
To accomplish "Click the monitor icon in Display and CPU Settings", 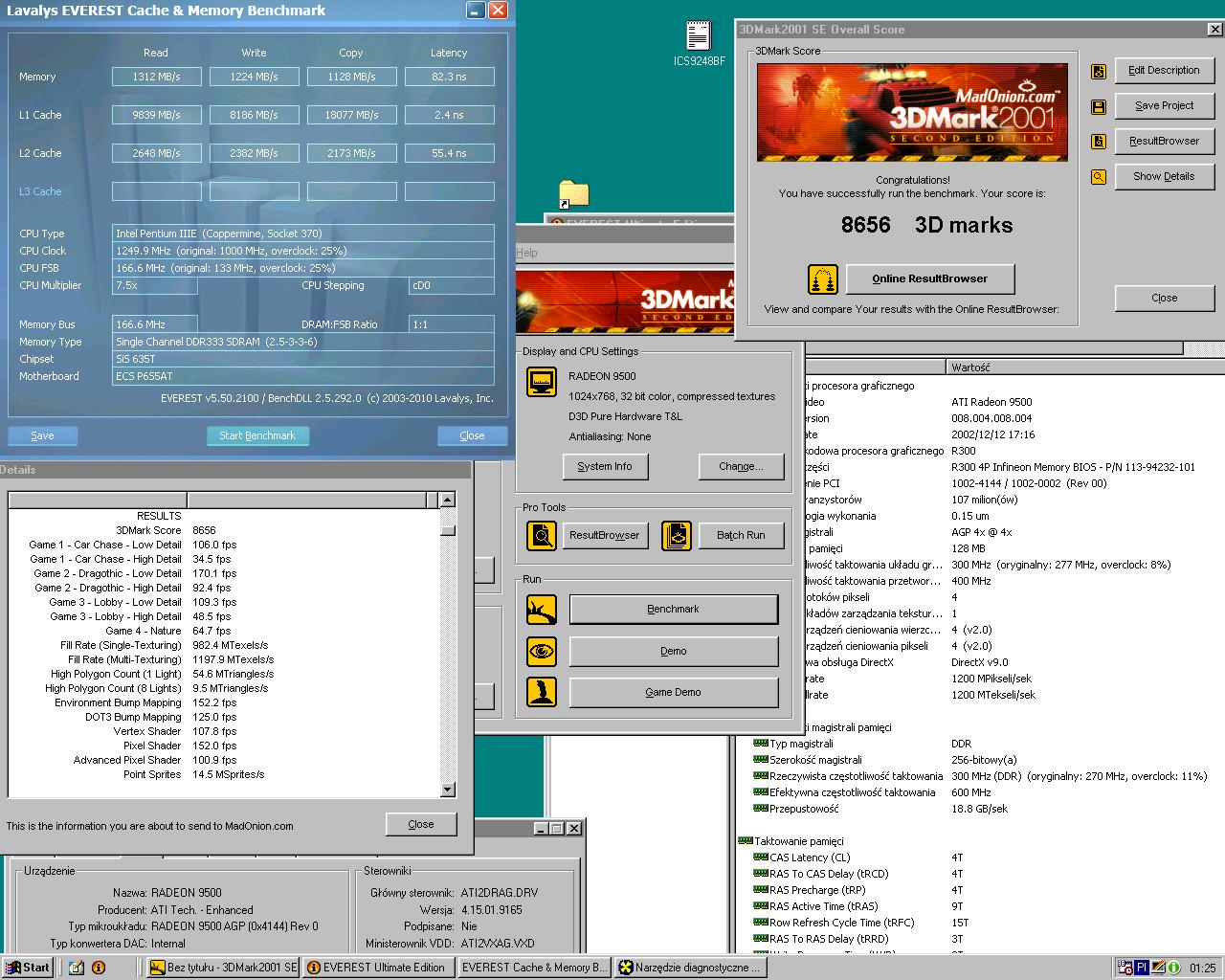I will coord(542,381).
